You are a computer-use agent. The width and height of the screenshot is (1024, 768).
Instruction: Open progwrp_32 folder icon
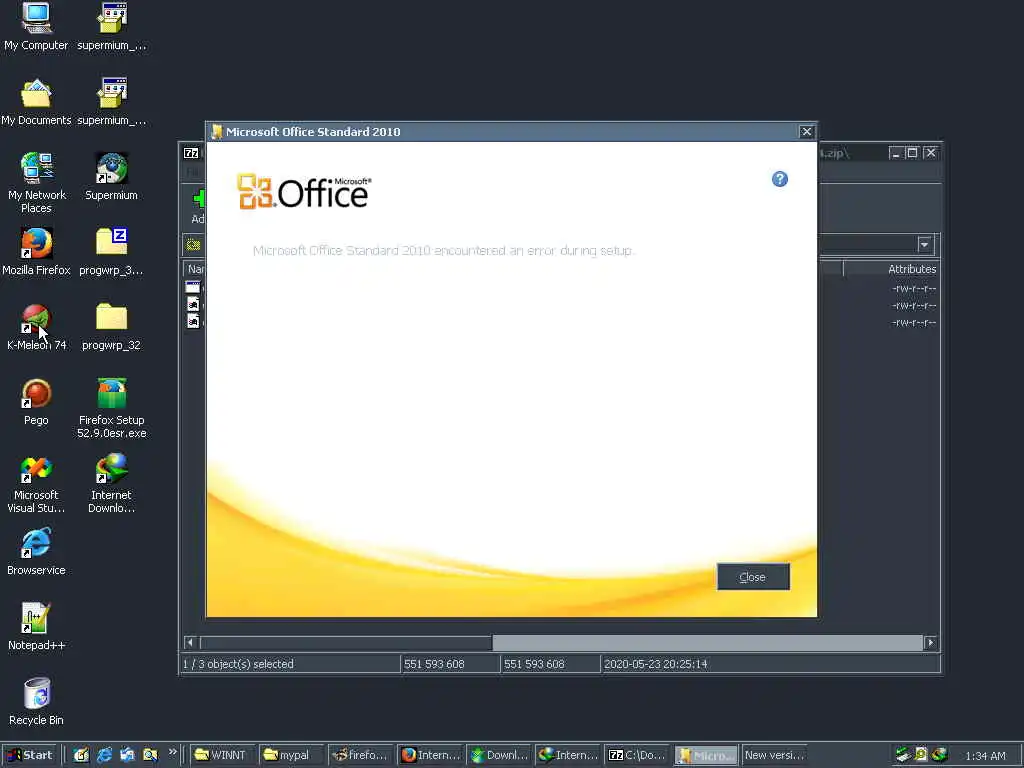[112, 327]
